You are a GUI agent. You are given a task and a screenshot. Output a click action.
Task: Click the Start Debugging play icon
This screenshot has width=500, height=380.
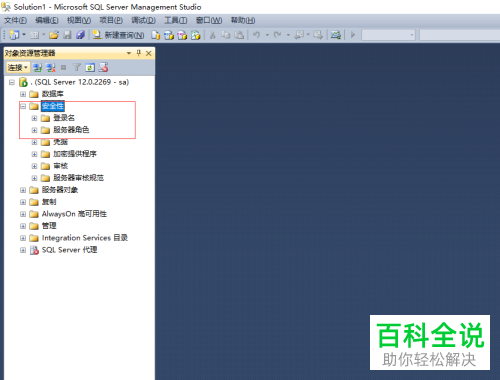coord(353,35)
